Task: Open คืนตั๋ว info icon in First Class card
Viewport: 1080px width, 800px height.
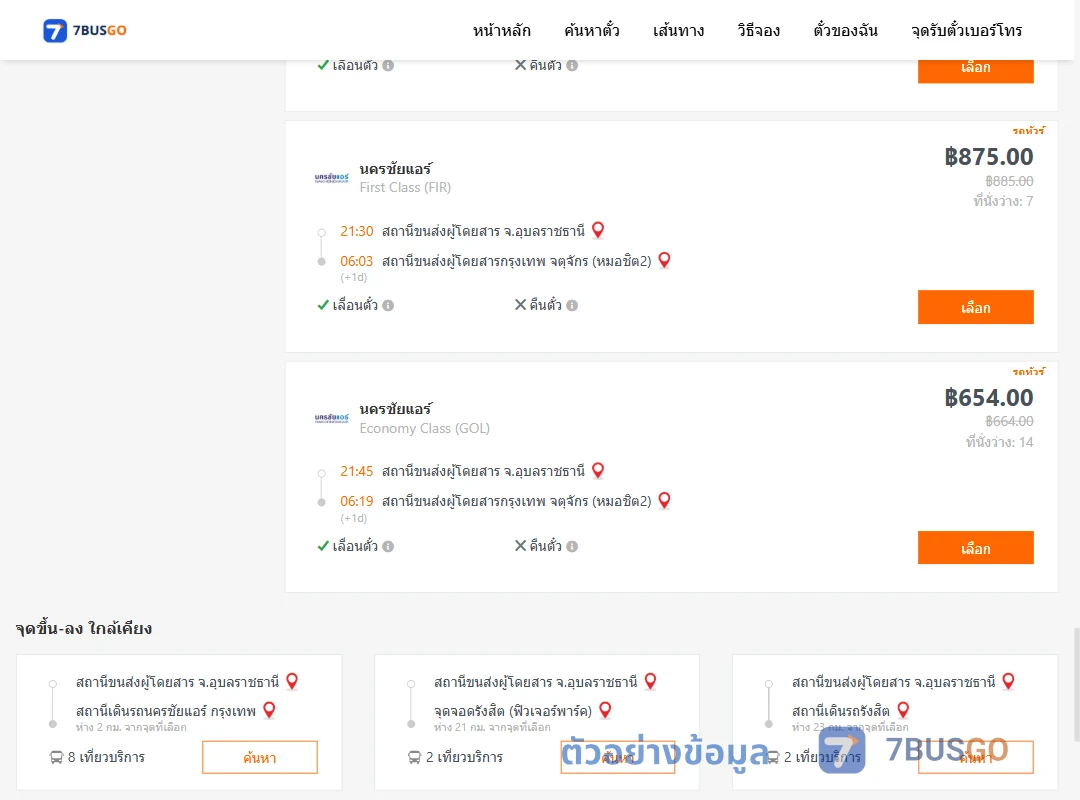Action: [572, 305]
